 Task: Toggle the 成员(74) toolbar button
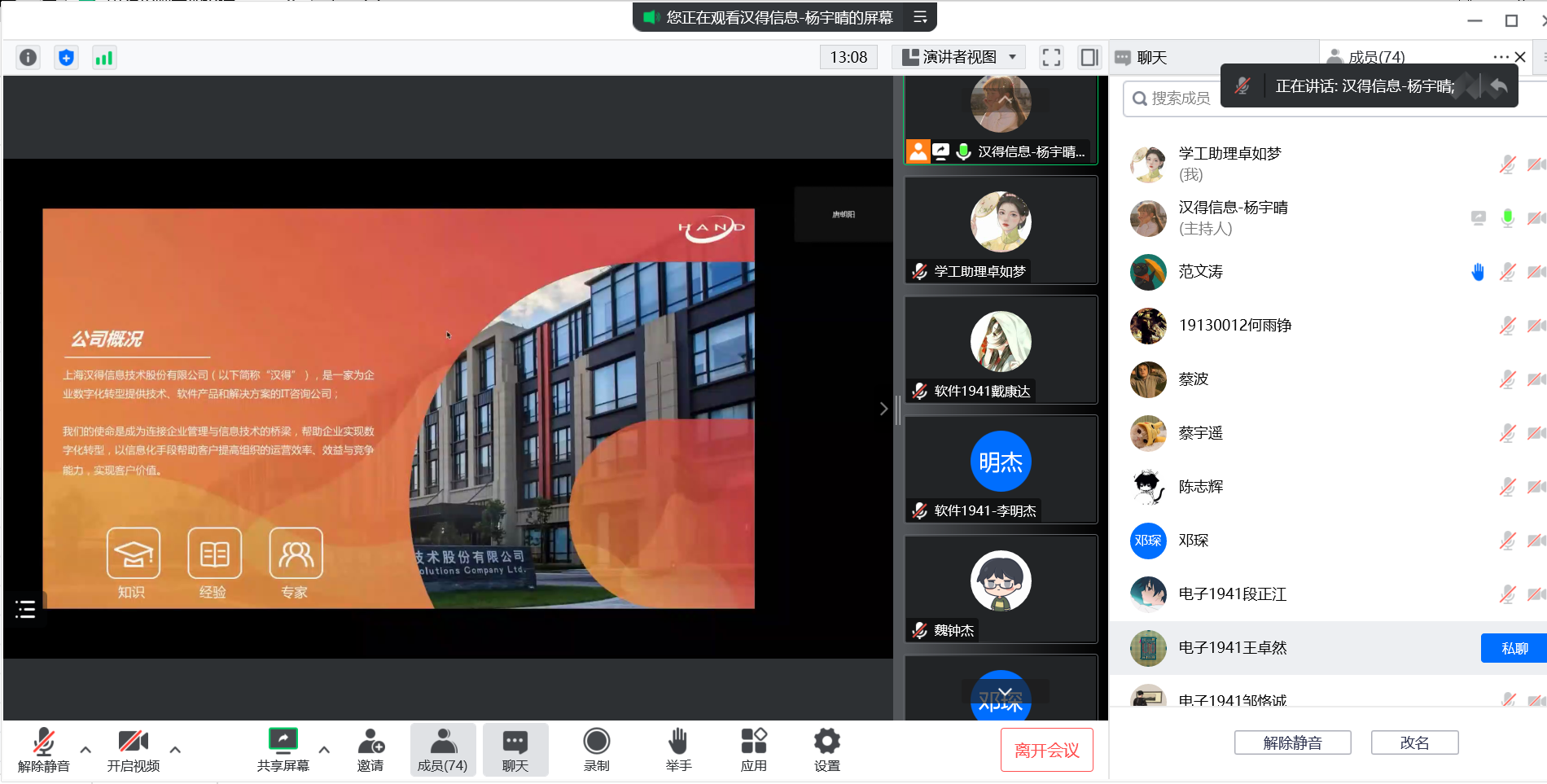443,750
